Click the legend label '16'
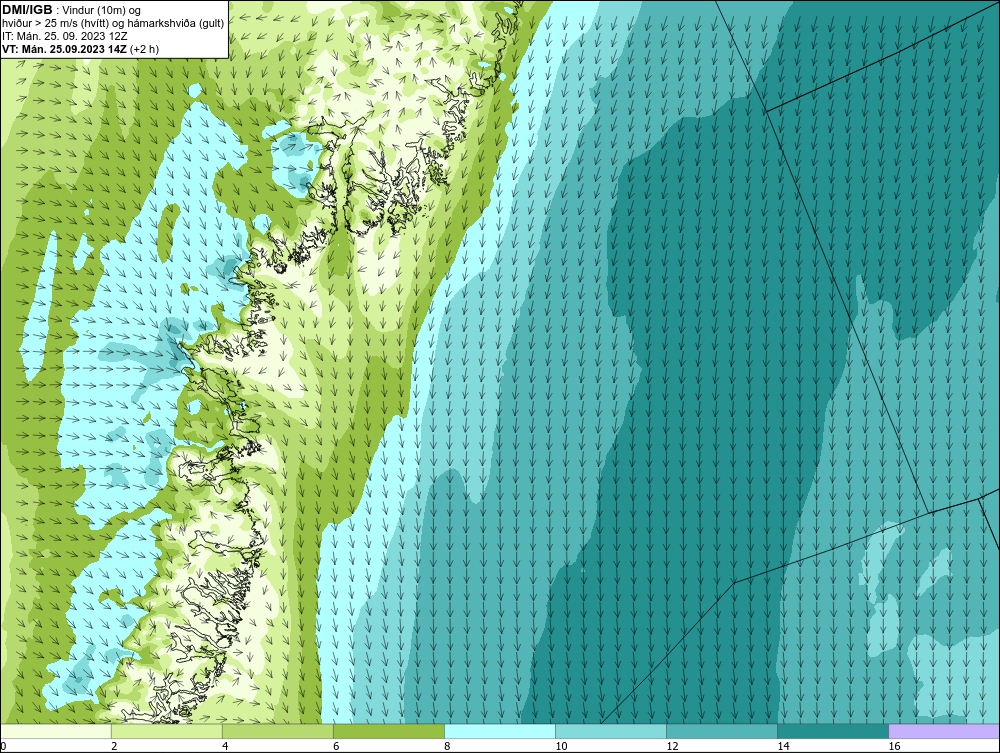The height and width of the screenshot is (753, 1000). coord(895,746)
